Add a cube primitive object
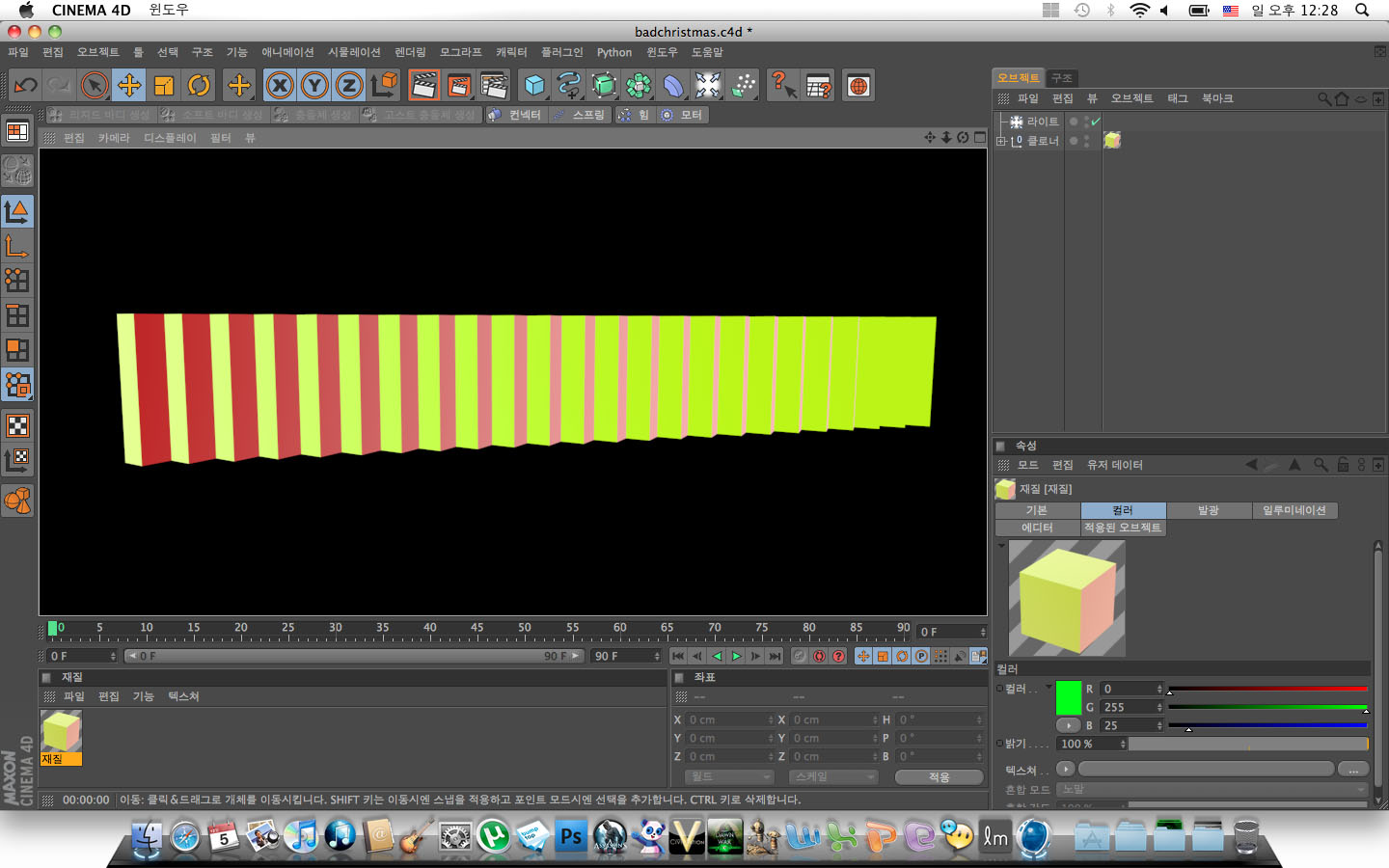 534,86
